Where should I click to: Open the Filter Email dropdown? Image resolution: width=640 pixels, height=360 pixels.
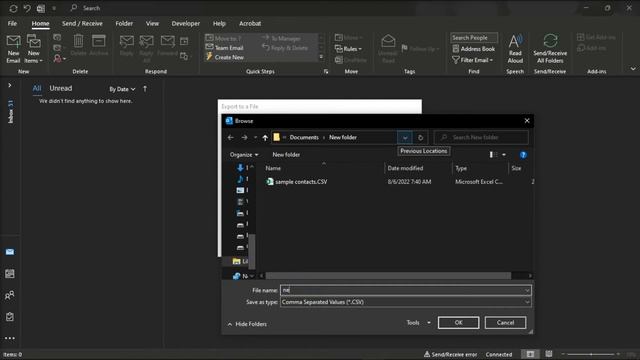473,60
